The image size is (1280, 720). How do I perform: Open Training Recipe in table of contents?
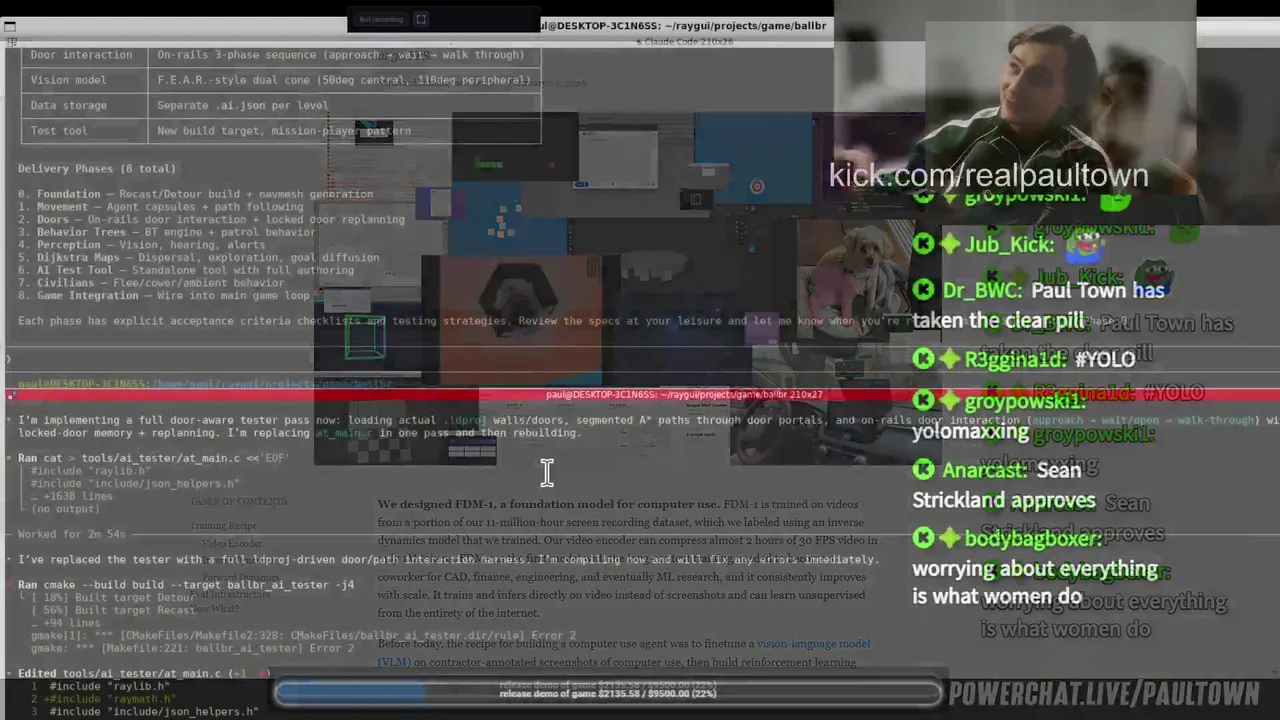pos(224,525)
